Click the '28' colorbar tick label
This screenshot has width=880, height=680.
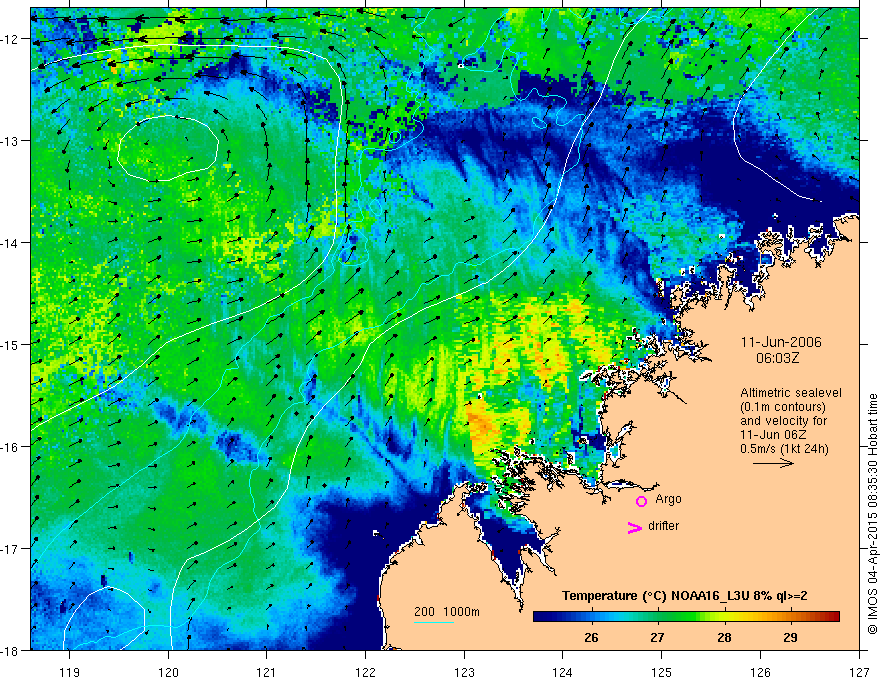(x=724, y=637)
